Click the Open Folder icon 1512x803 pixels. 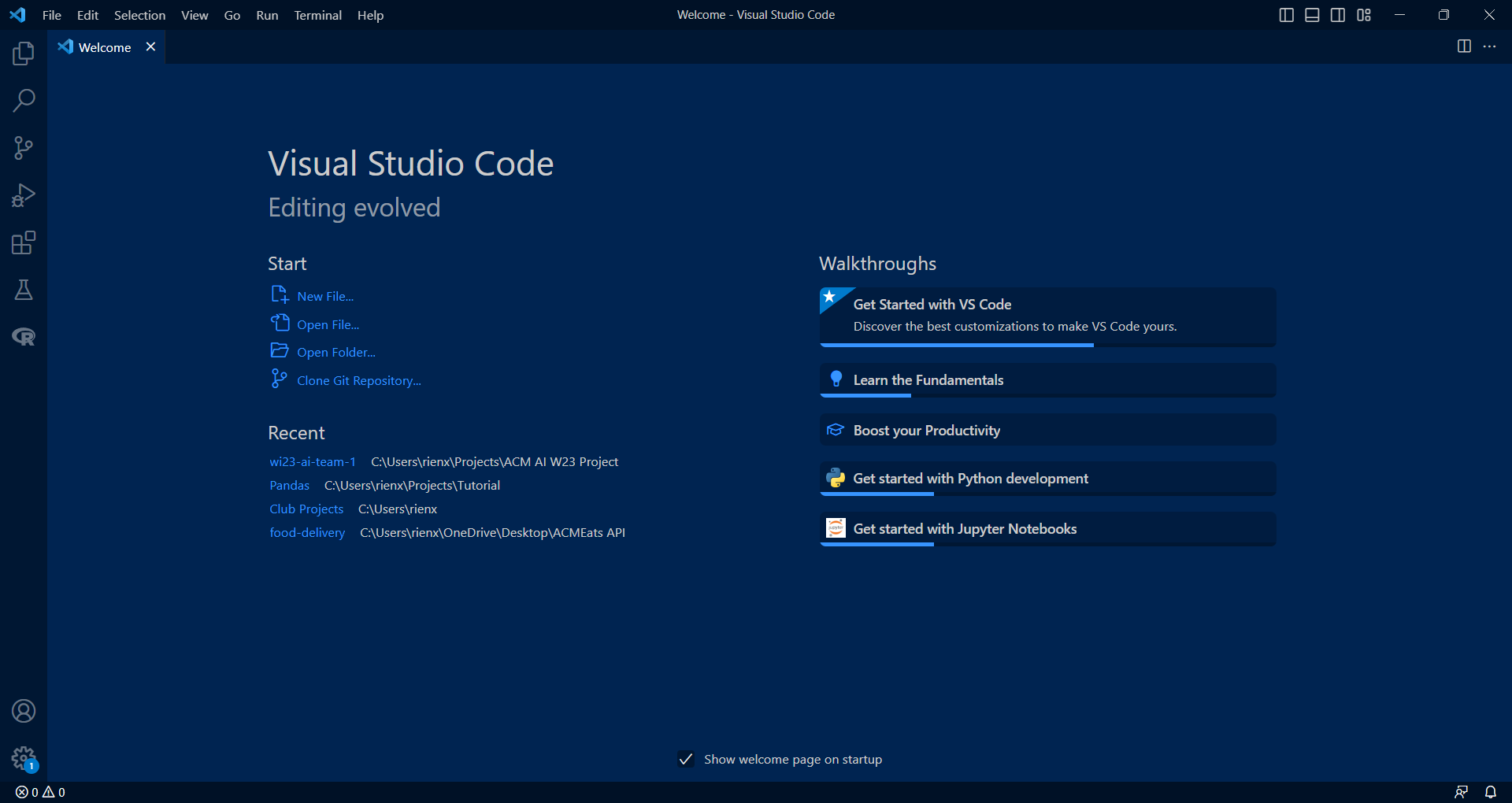(x=280, y=350)
